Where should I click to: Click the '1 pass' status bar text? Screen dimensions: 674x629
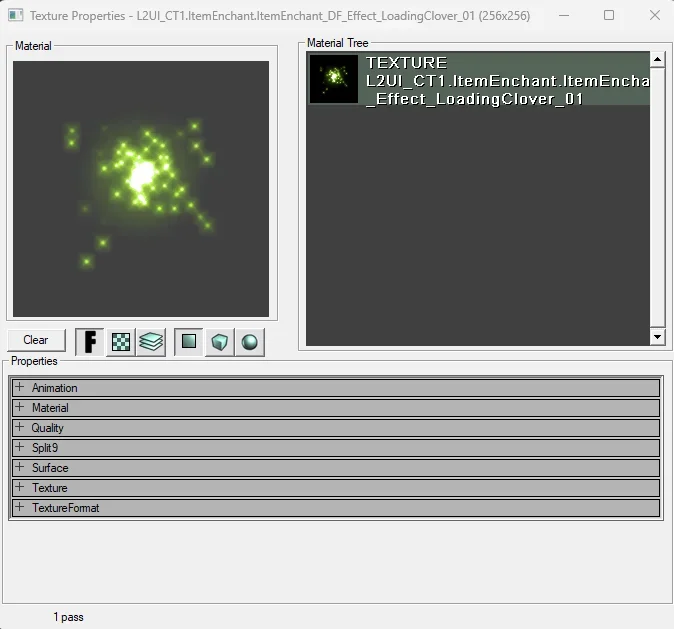(x=68, y=617)
